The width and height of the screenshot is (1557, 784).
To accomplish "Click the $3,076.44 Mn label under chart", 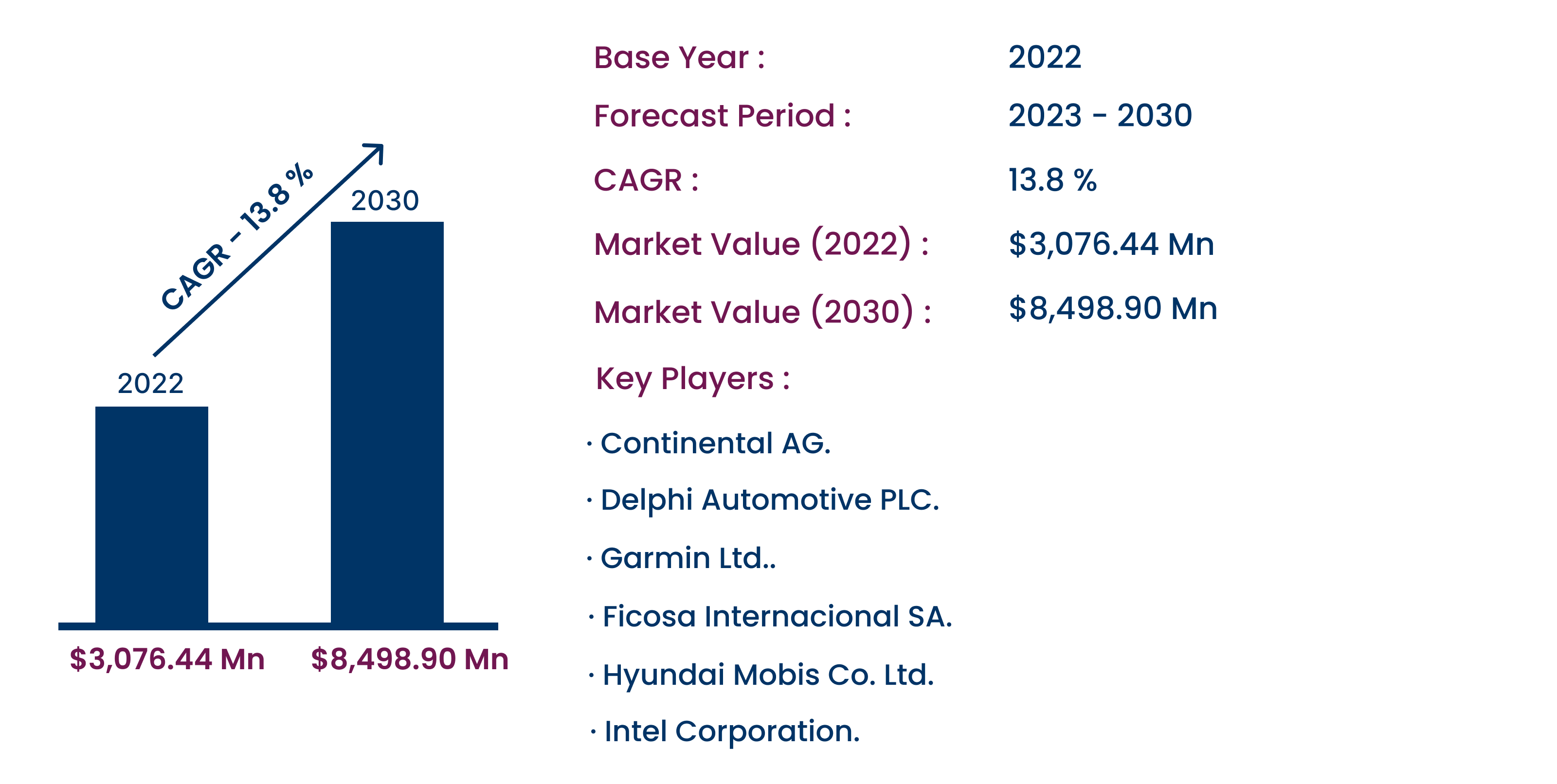I will tap(167, 659).
